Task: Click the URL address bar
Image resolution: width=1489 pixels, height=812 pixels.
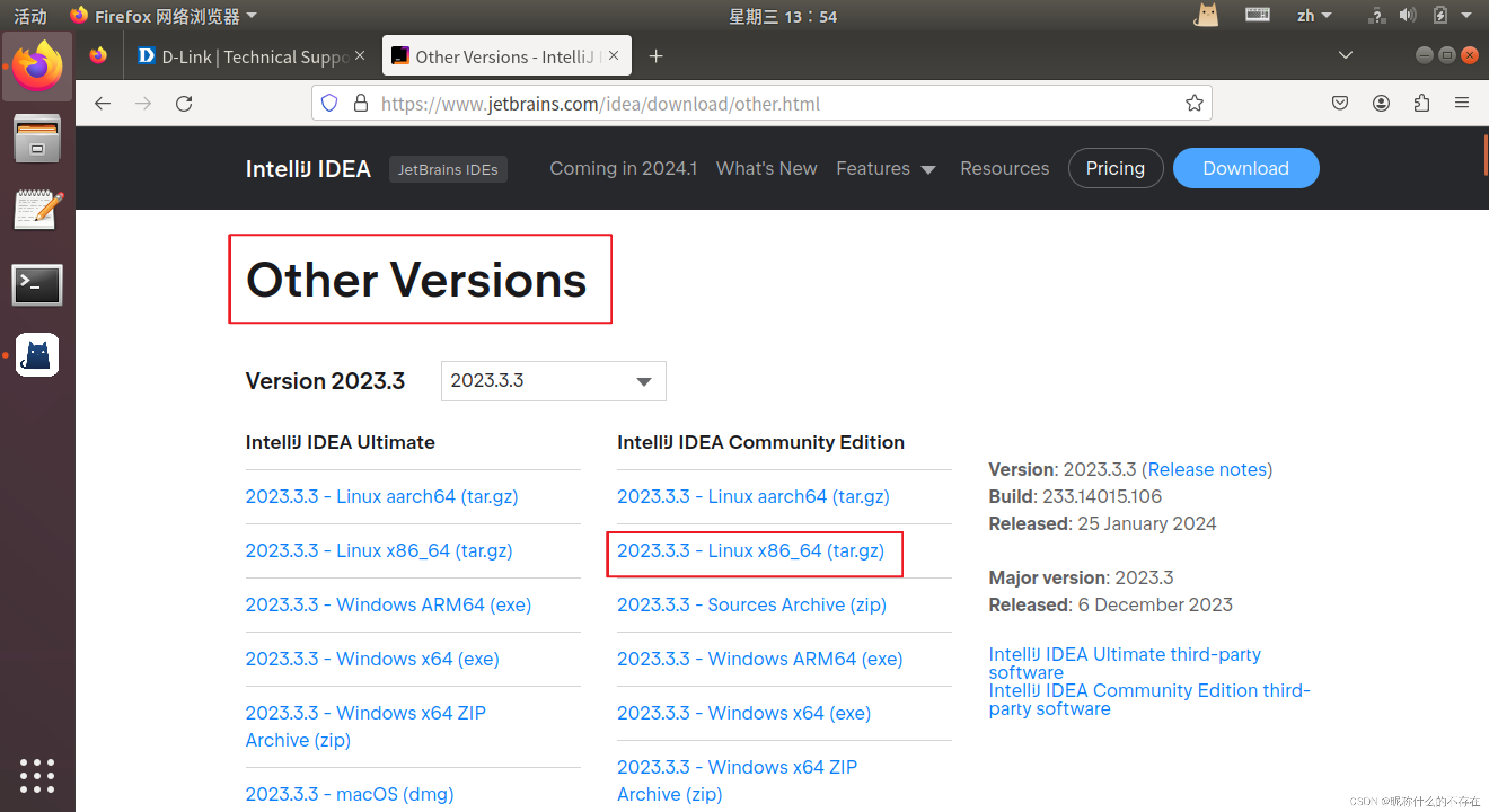Action: (x=751, y=103)
